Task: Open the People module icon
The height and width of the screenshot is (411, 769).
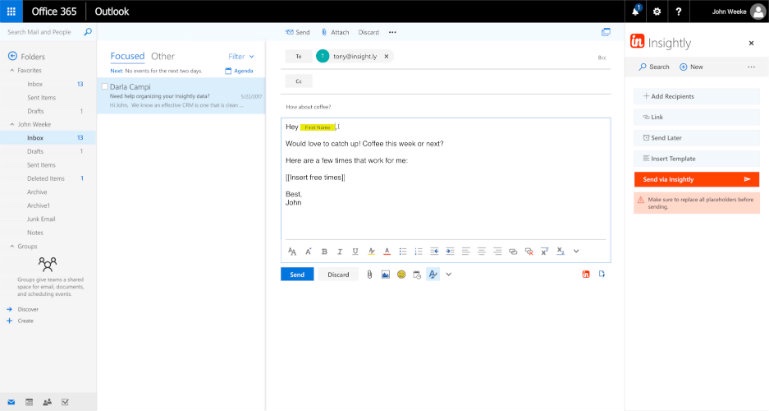Action: click(x=47, y=402)
